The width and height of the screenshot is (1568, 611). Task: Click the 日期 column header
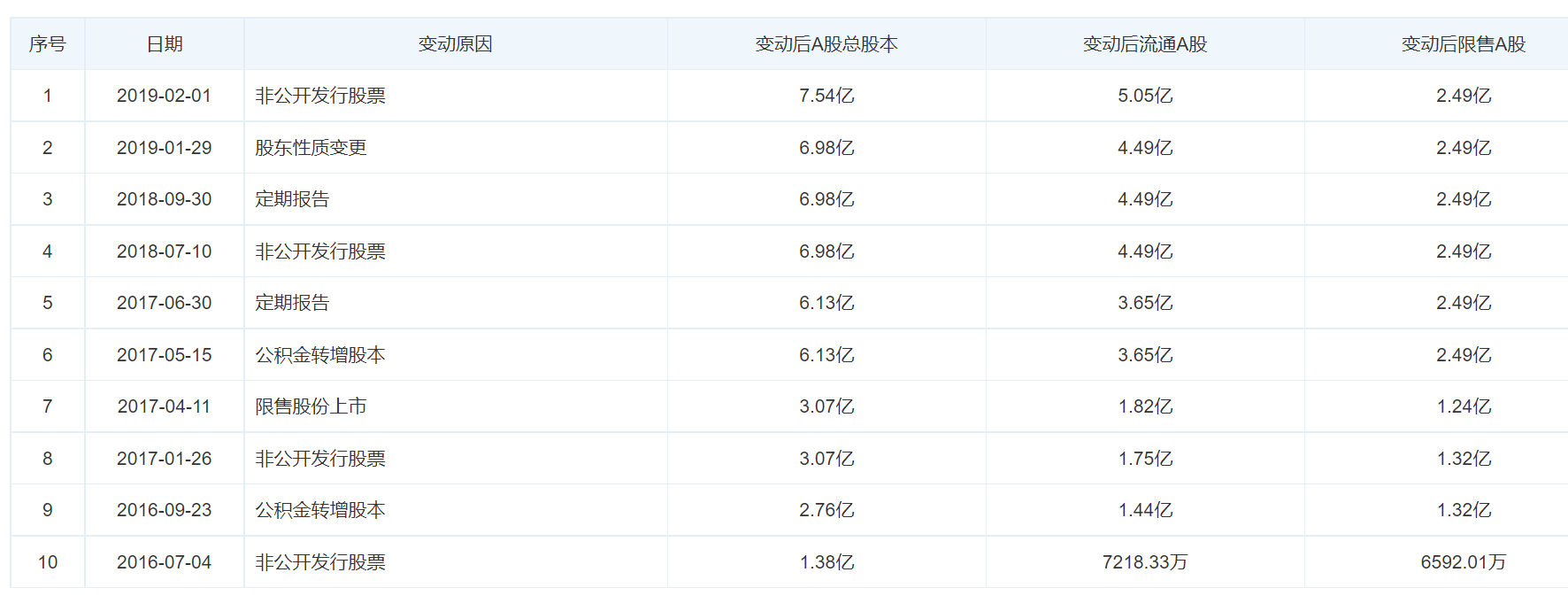[x=165, y=44]
